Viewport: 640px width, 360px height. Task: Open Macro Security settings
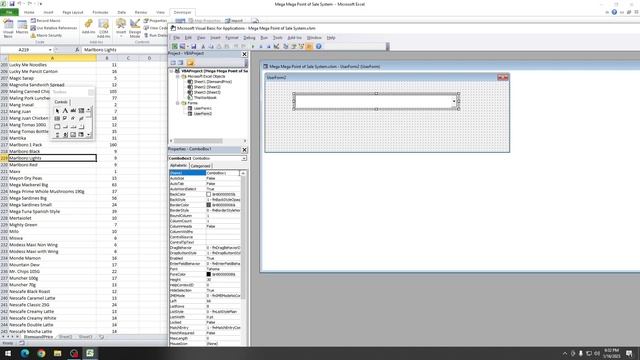(46, 35)
